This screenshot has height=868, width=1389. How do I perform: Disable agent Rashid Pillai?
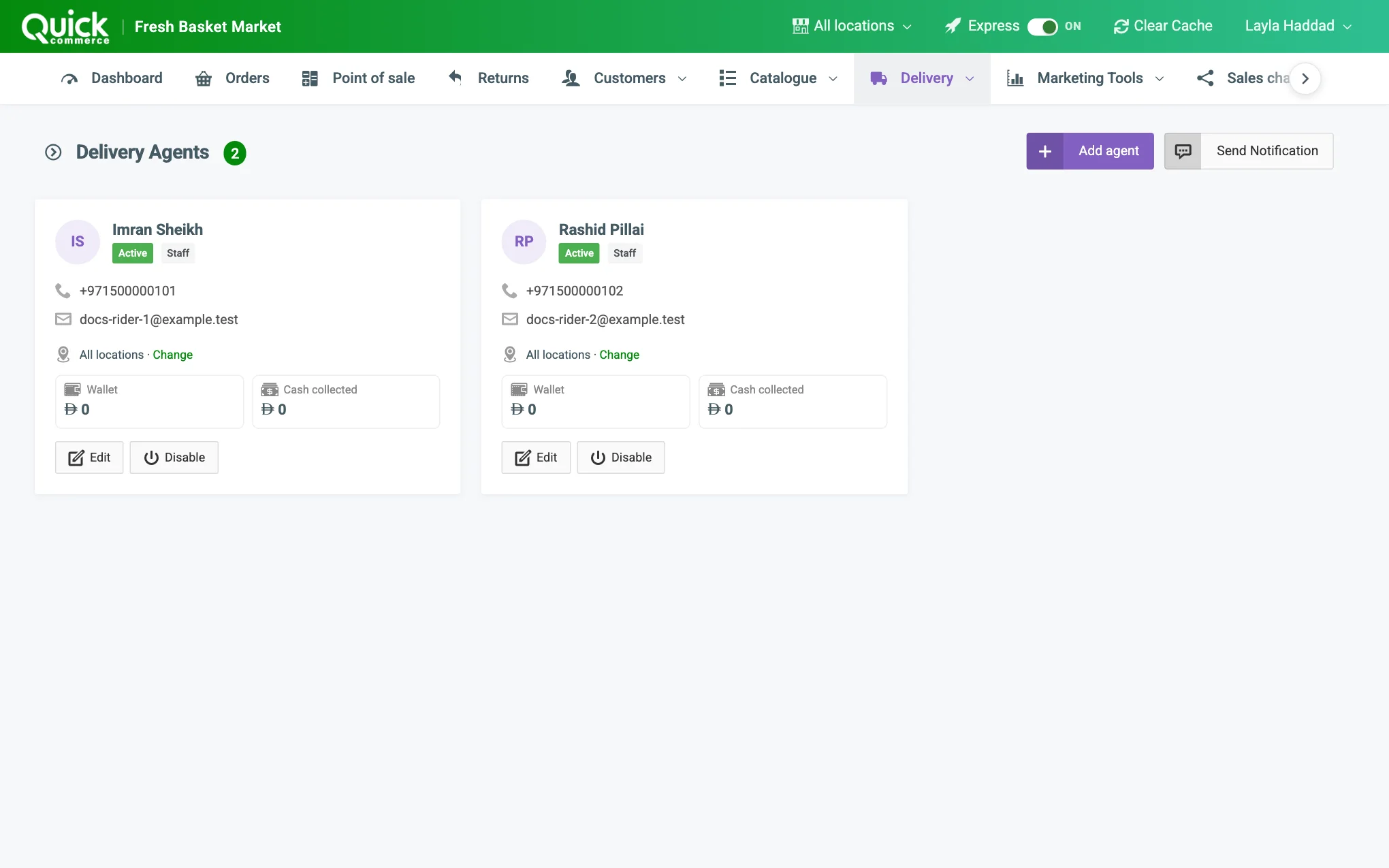point(621,457)
